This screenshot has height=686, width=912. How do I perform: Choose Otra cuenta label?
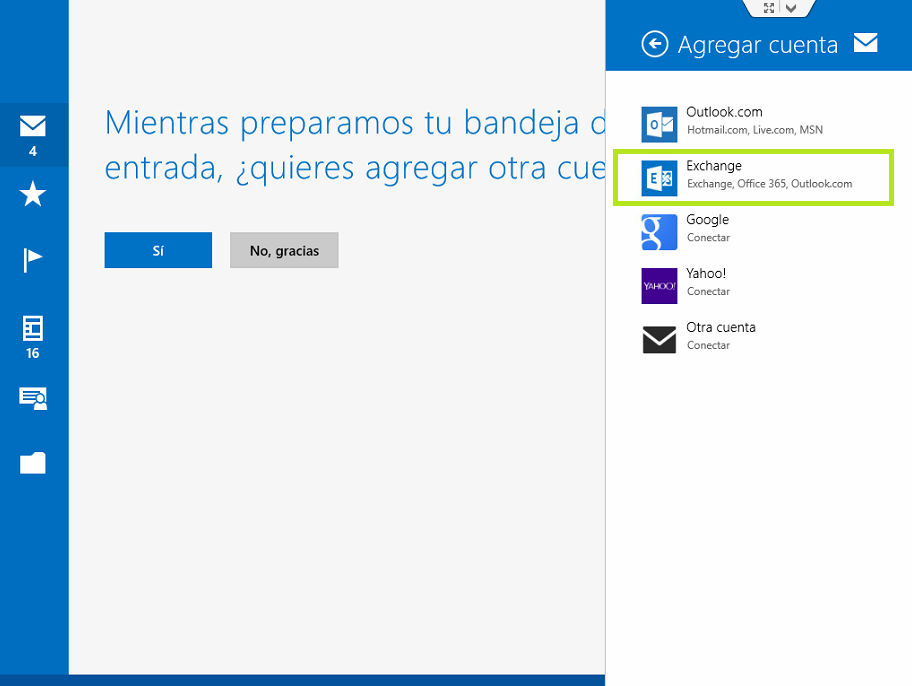tap(721, 328)
